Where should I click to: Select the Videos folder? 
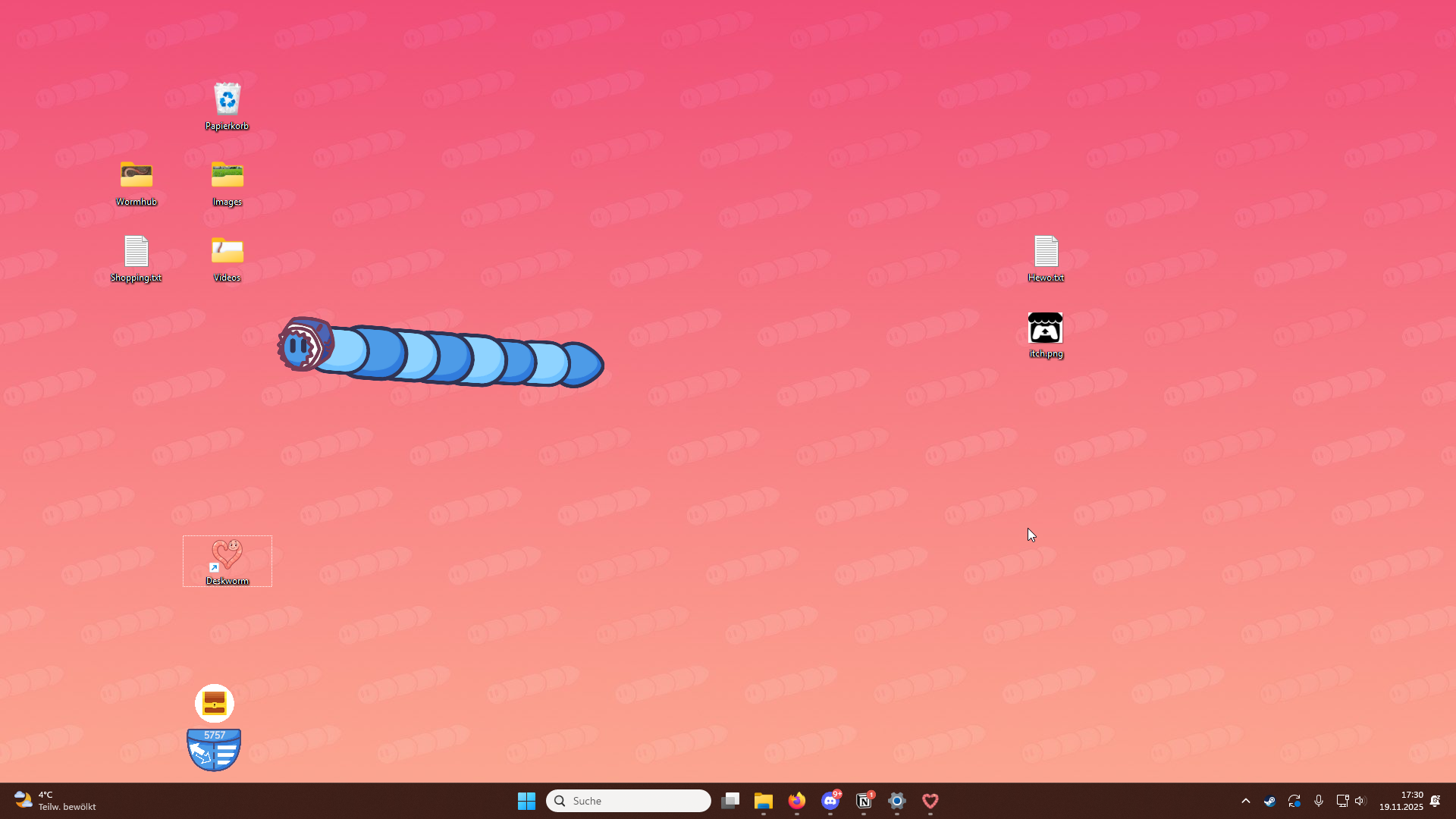tap(227, 252)
